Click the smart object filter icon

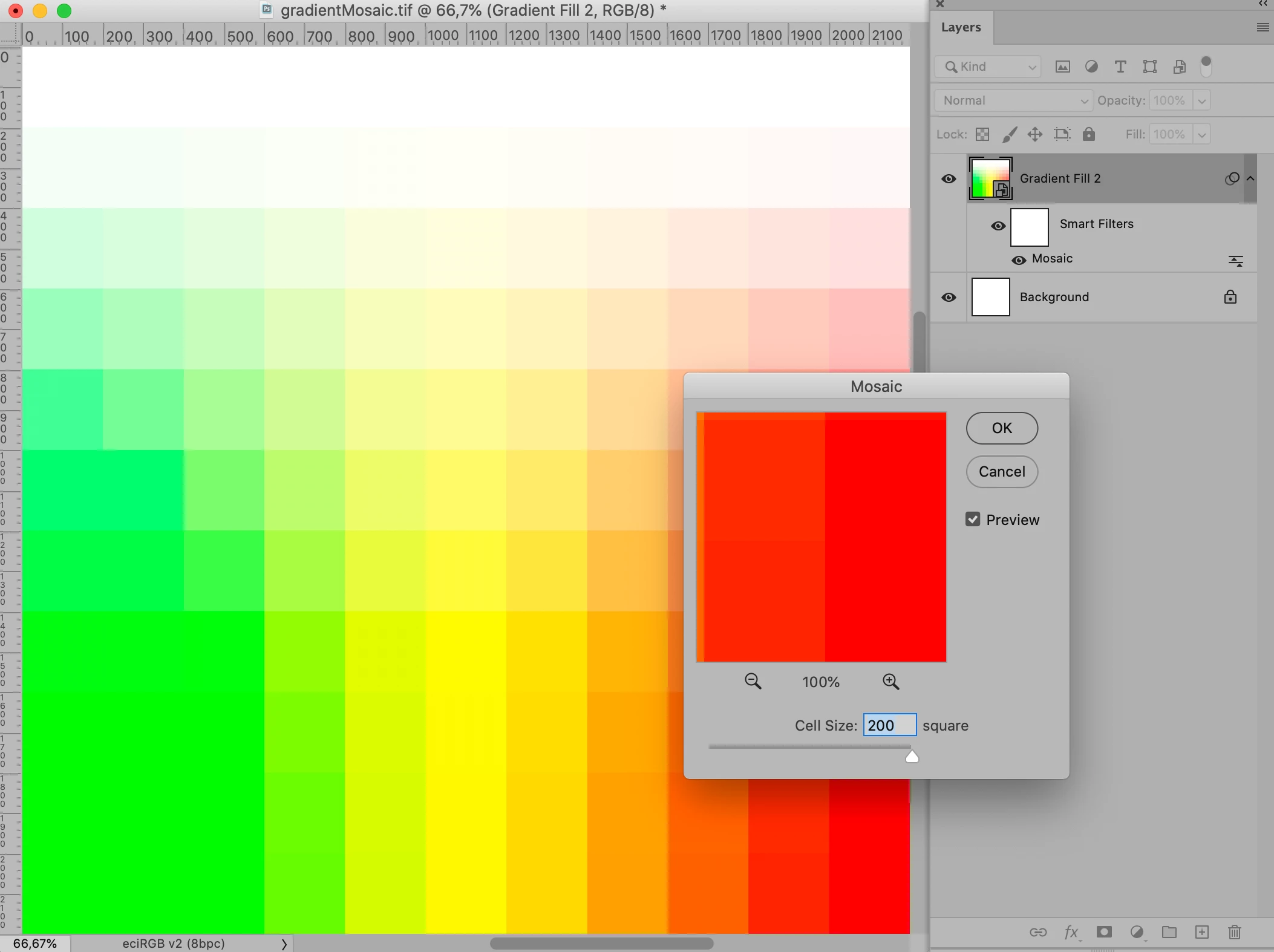(x=1179, y=67)
